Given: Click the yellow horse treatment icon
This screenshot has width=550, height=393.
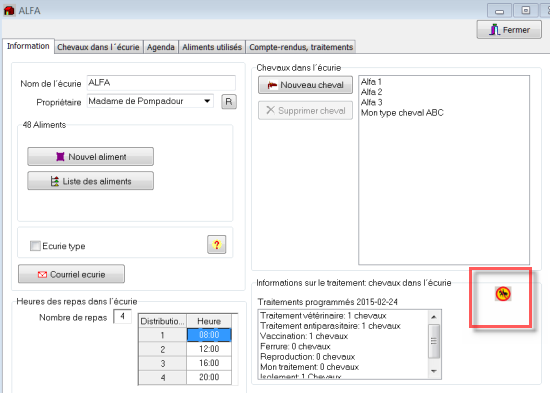Looking at the screenshot, I should pos(503,294).
